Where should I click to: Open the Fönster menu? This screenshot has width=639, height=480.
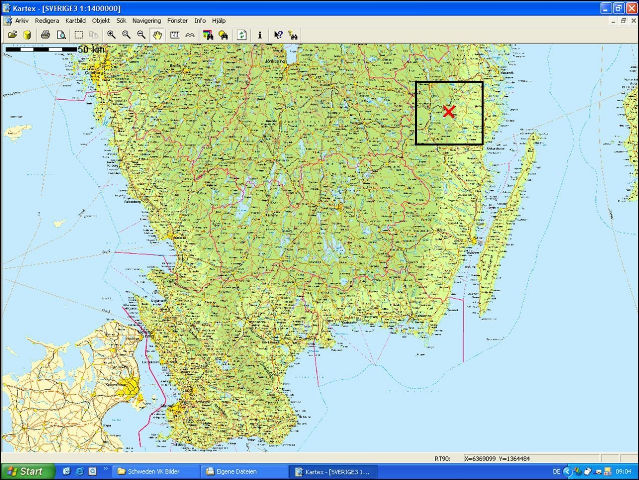click(177, 20)
